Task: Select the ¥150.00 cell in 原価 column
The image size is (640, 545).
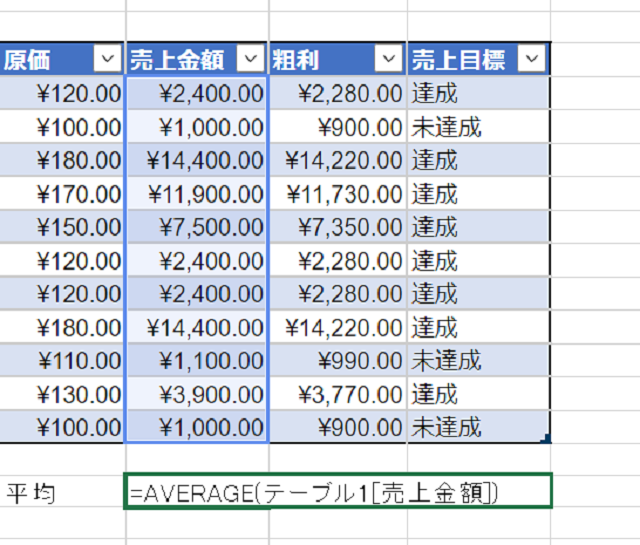Action: 62,227
